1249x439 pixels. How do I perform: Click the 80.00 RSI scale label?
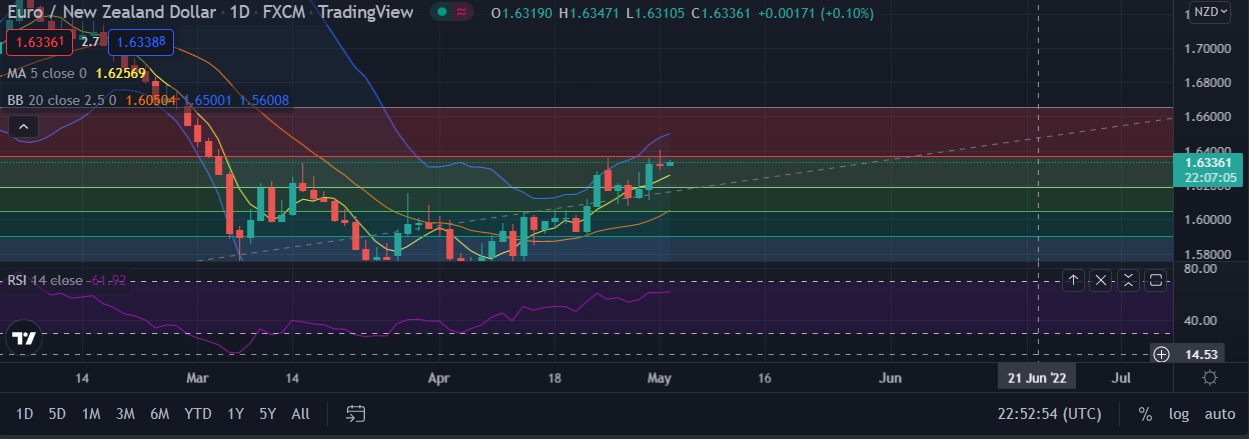click(1200, 269)
